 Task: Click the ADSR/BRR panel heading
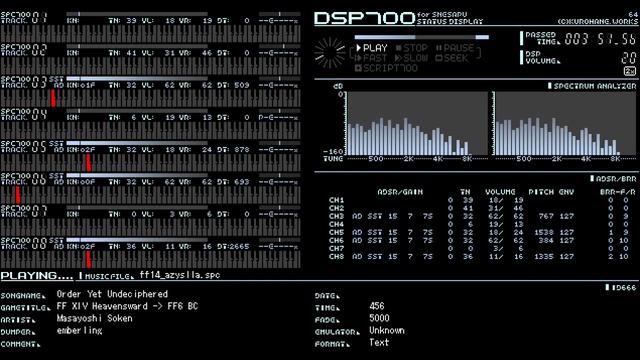[613, 179]
